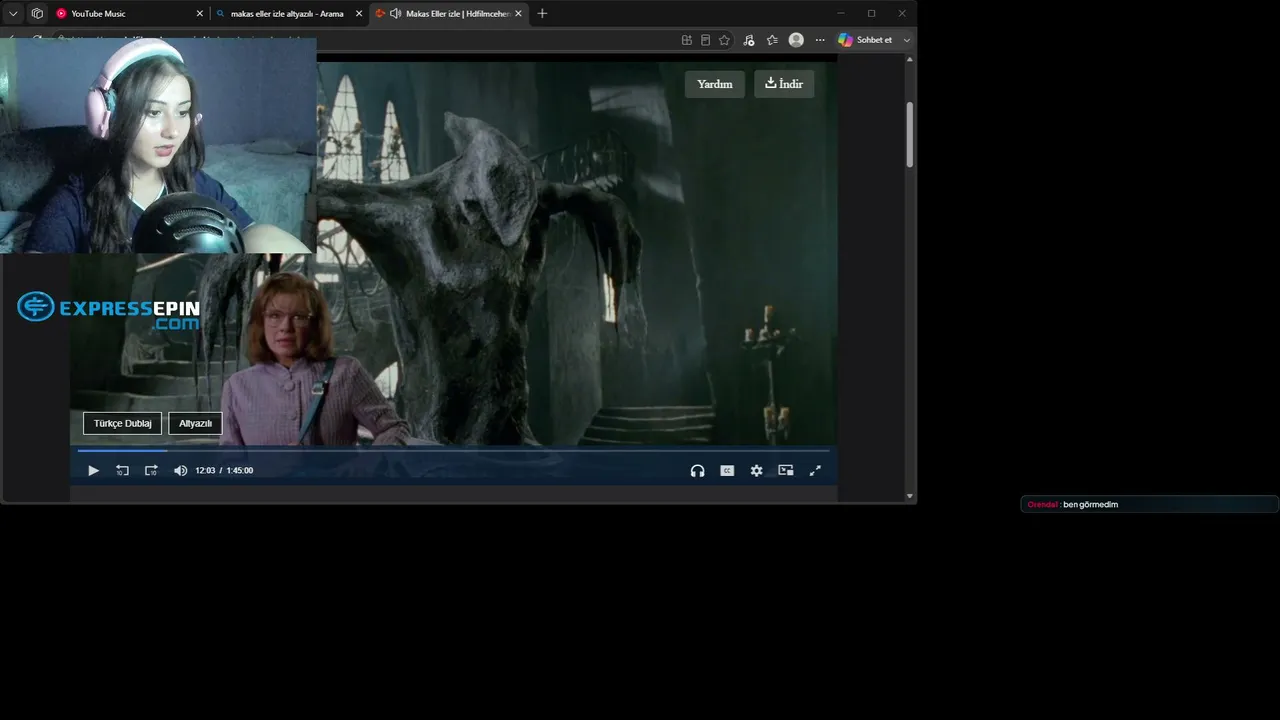Close the makas eller search tab
Screen dimensions: 1280x720
(x=359, y=14)
